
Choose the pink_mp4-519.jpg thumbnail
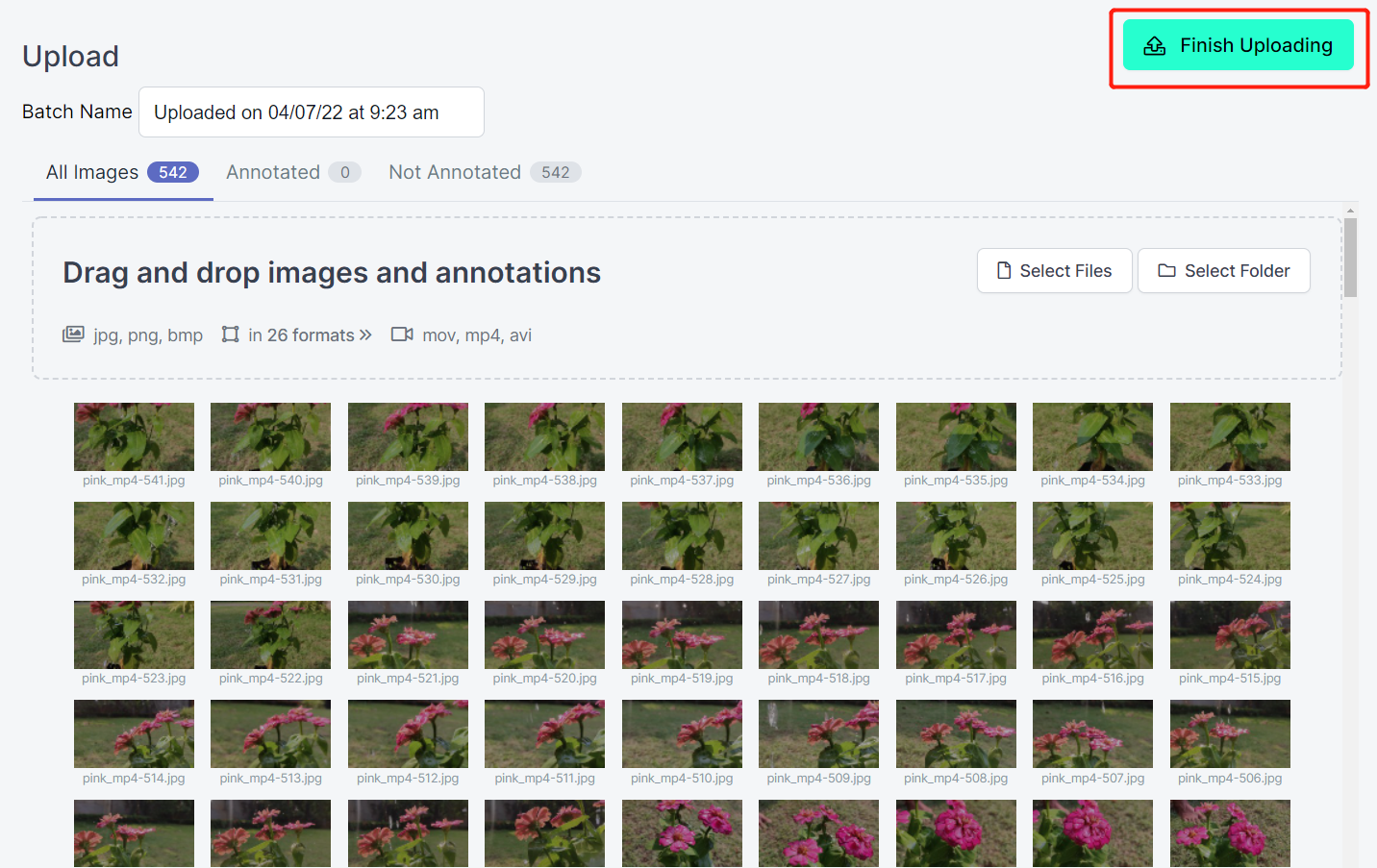click(x=682, y=635)
